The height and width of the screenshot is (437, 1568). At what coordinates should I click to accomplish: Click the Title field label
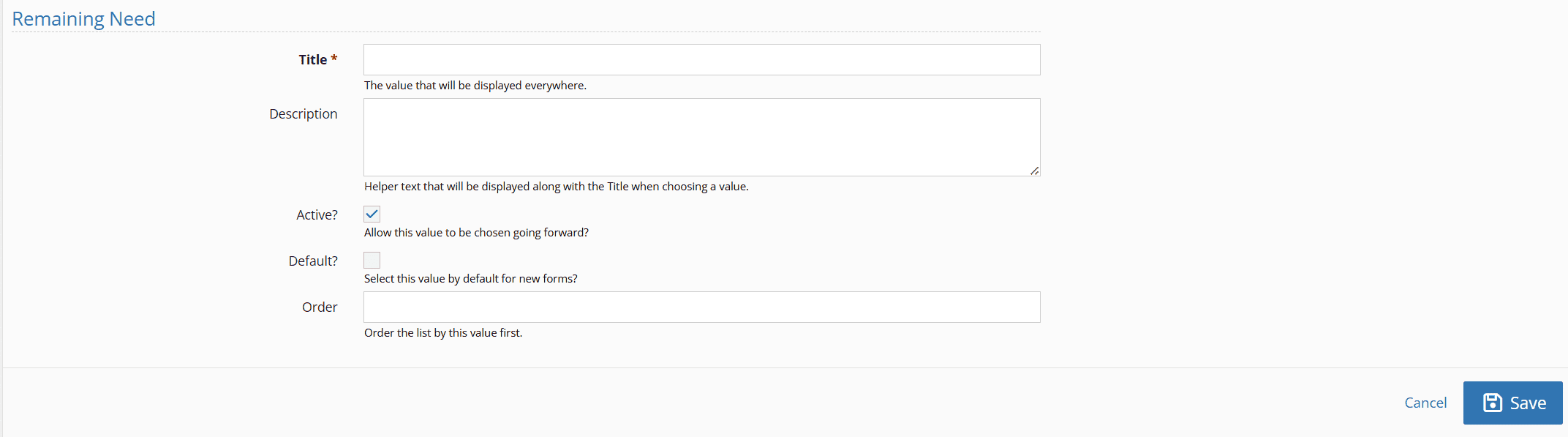(313, 59)
